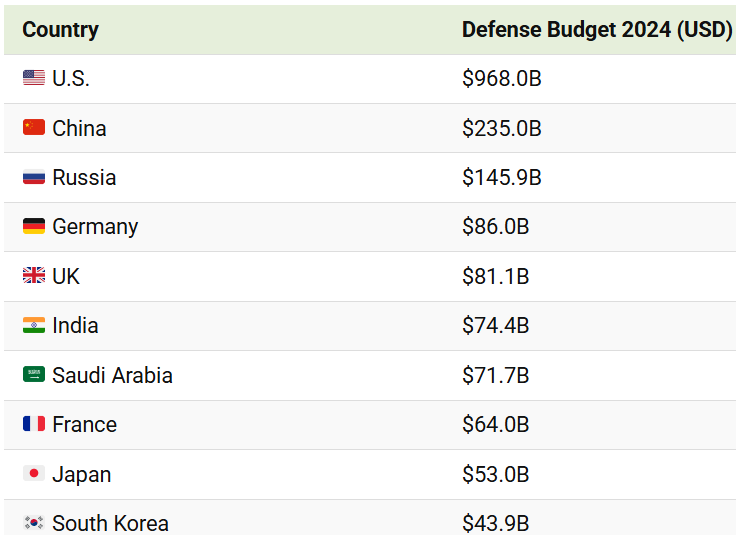Click the Saudi Arabia country name
The height and width of the screenshot is (535, 736).
coord(112,375)
